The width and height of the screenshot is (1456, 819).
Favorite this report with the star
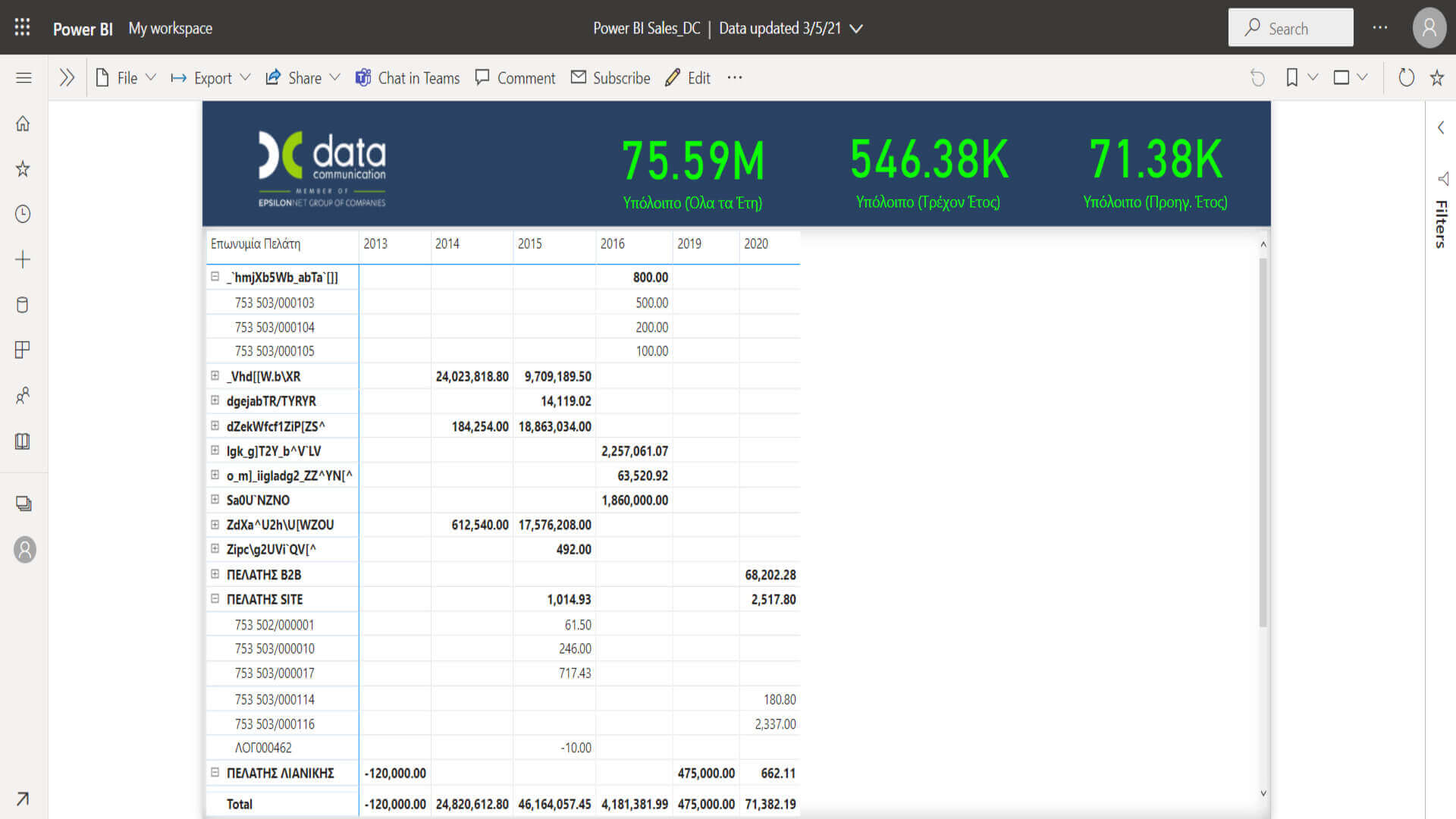(1437, 78)
